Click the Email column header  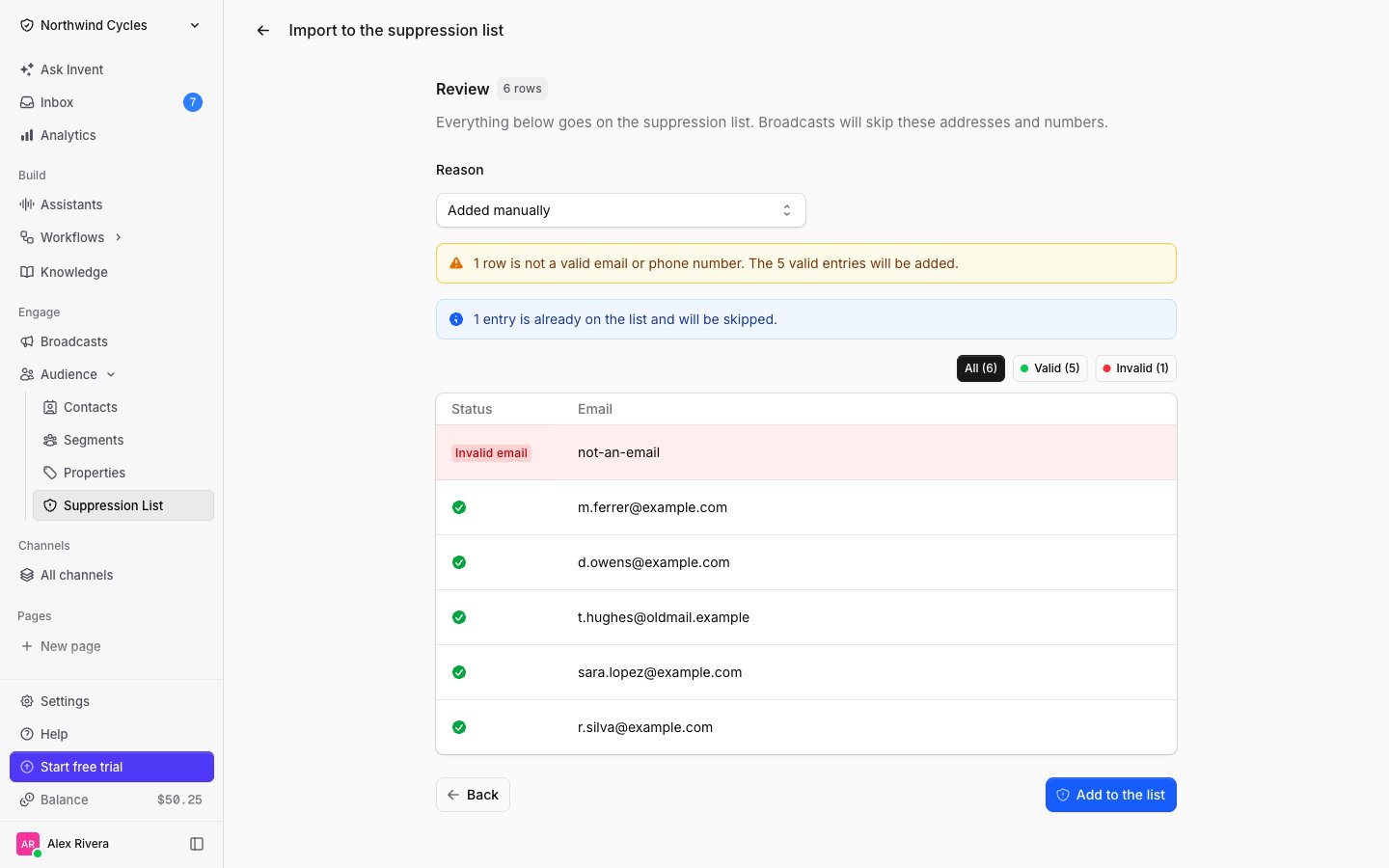tap(595, 409)
